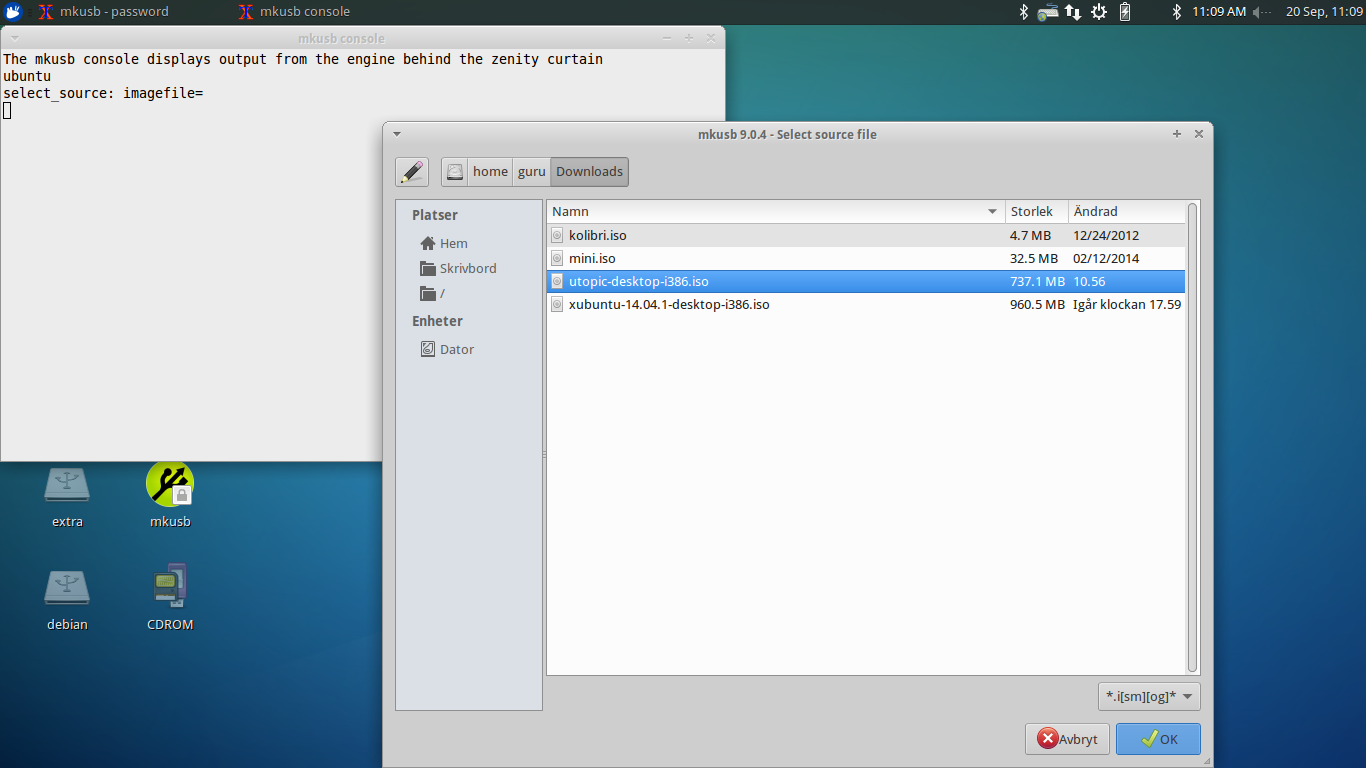Image resolution: width=1366 pixels, height=768 pixels.
Task: Click the Enheter sidebar heading
Action: point(437,321)
